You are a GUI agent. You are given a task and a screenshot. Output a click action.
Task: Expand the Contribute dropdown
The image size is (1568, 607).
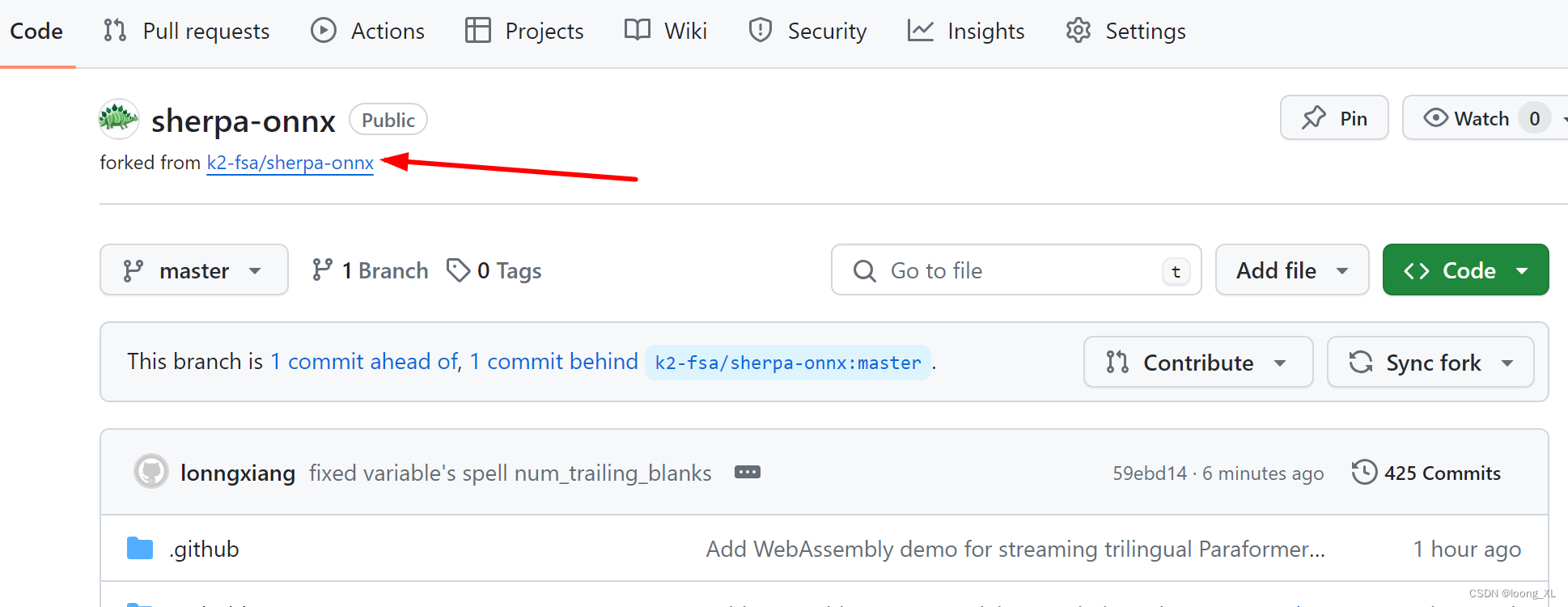coord(1198,363)
